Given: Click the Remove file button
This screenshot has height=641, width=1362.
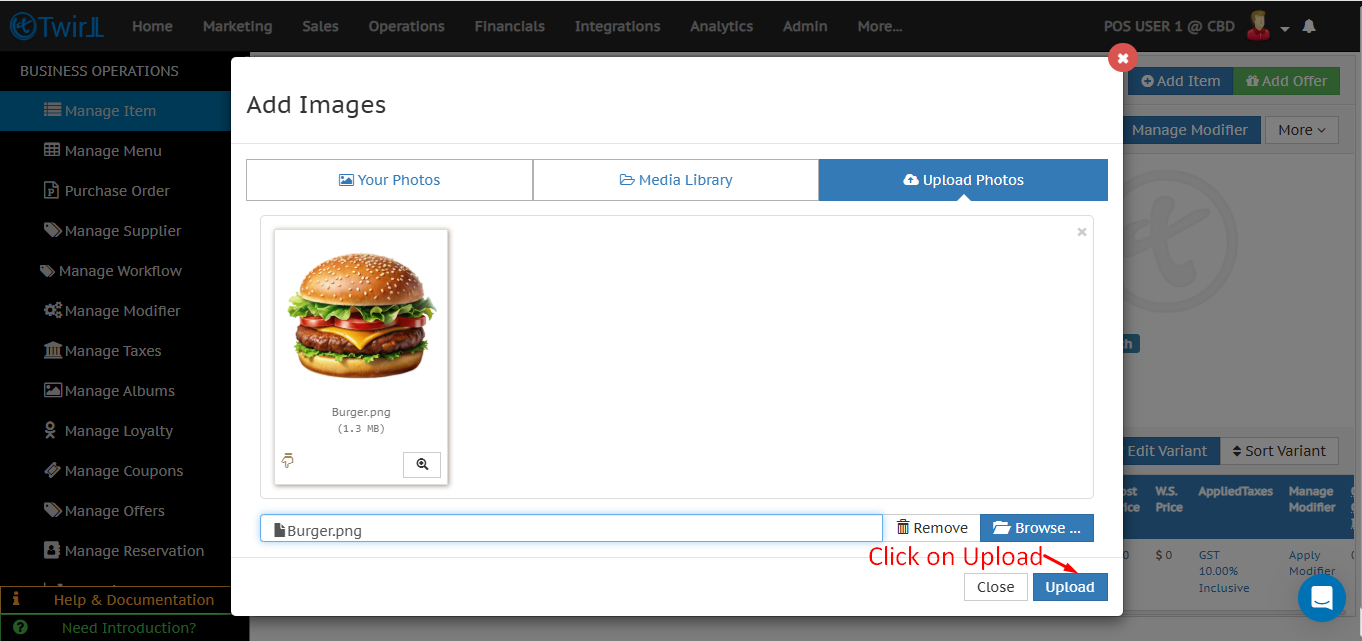Looking at the screenshot, I should coord(932,528).
